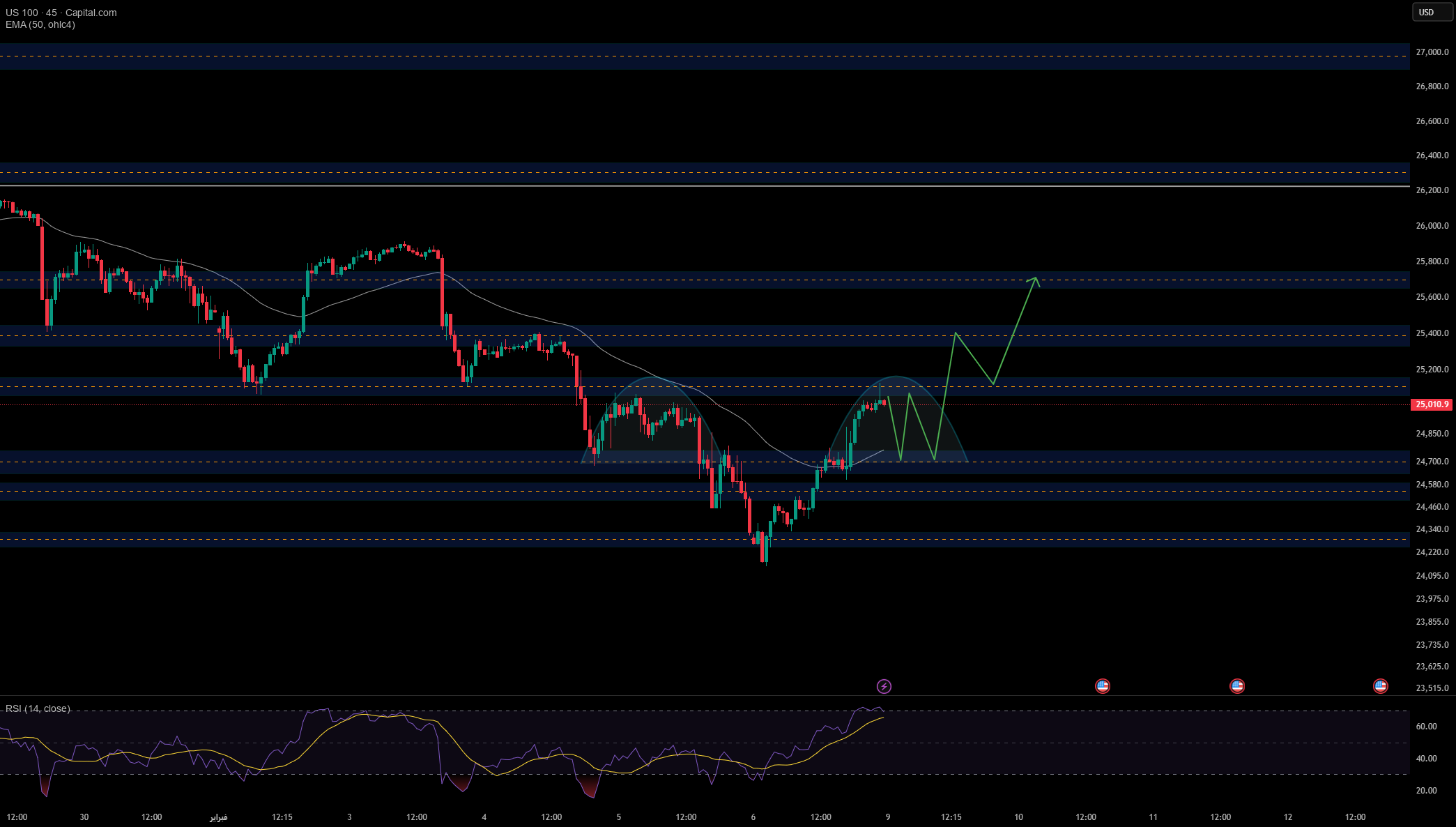
Task: Click the red 25,010.9 current price label
Action: point(1431,404)
